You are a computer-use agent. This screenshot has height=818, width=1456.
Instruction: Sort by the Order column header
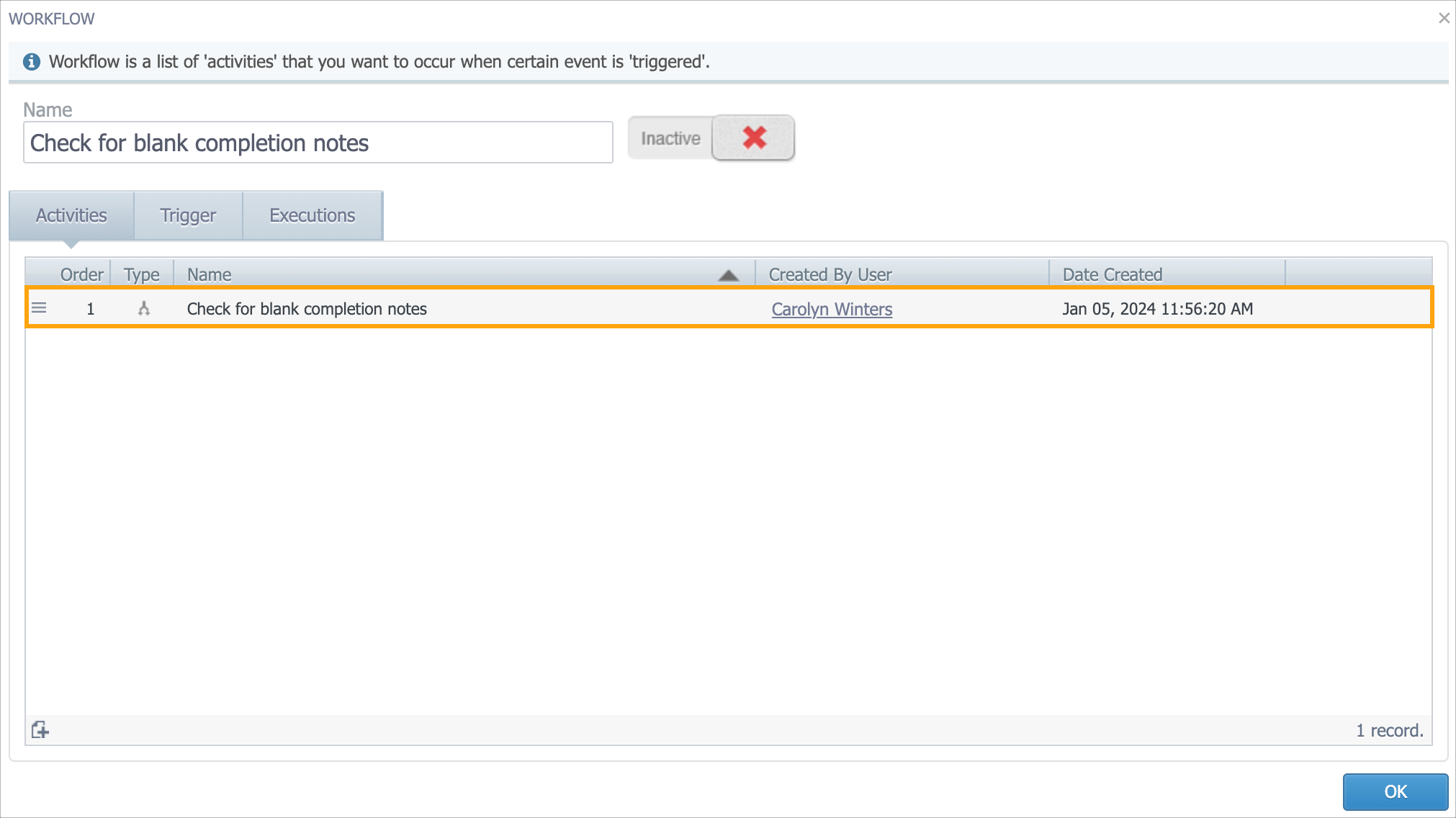pos(81,274)
